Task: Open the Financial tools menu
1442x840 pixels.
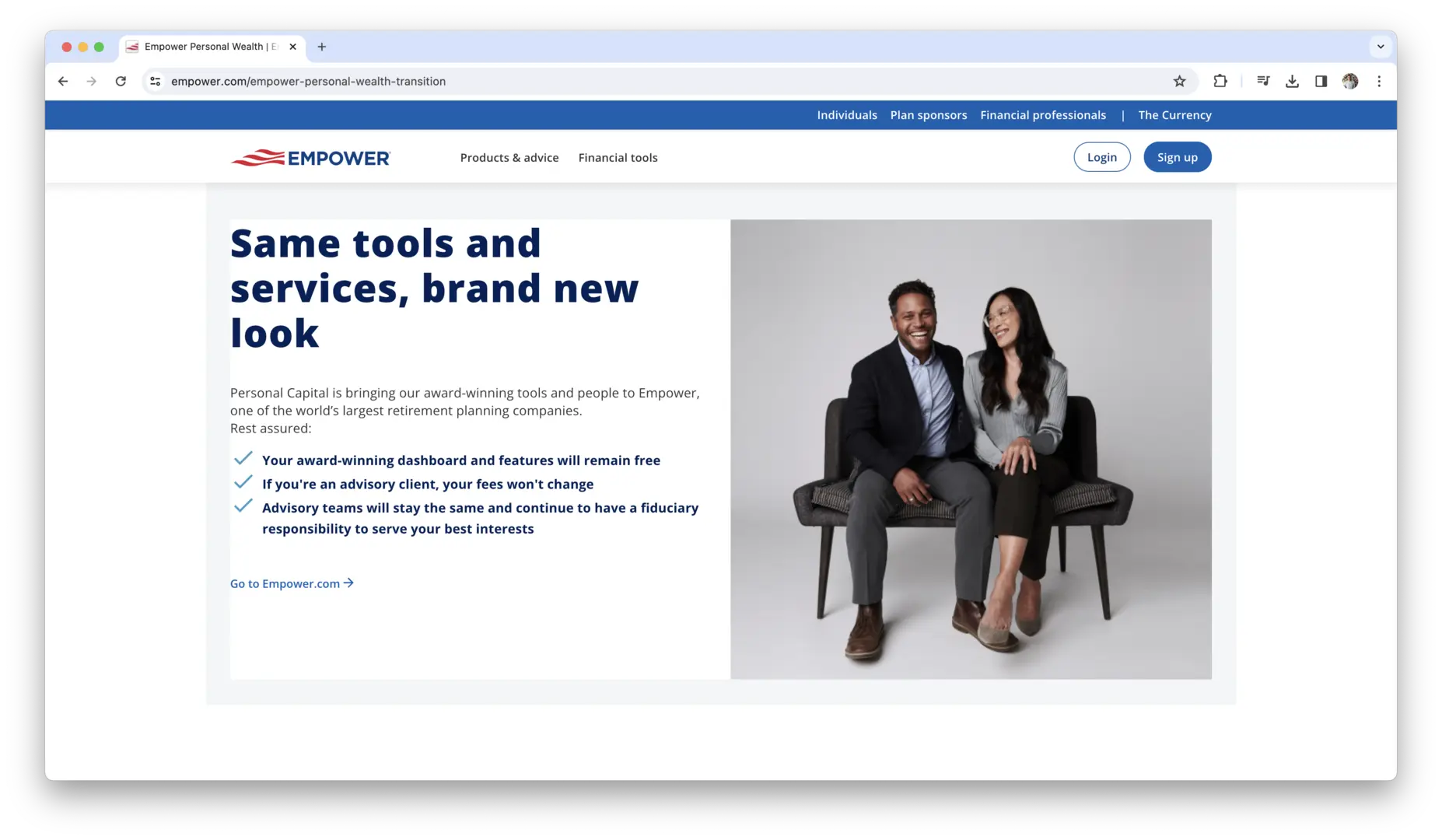Action: (x=618, y=157)
